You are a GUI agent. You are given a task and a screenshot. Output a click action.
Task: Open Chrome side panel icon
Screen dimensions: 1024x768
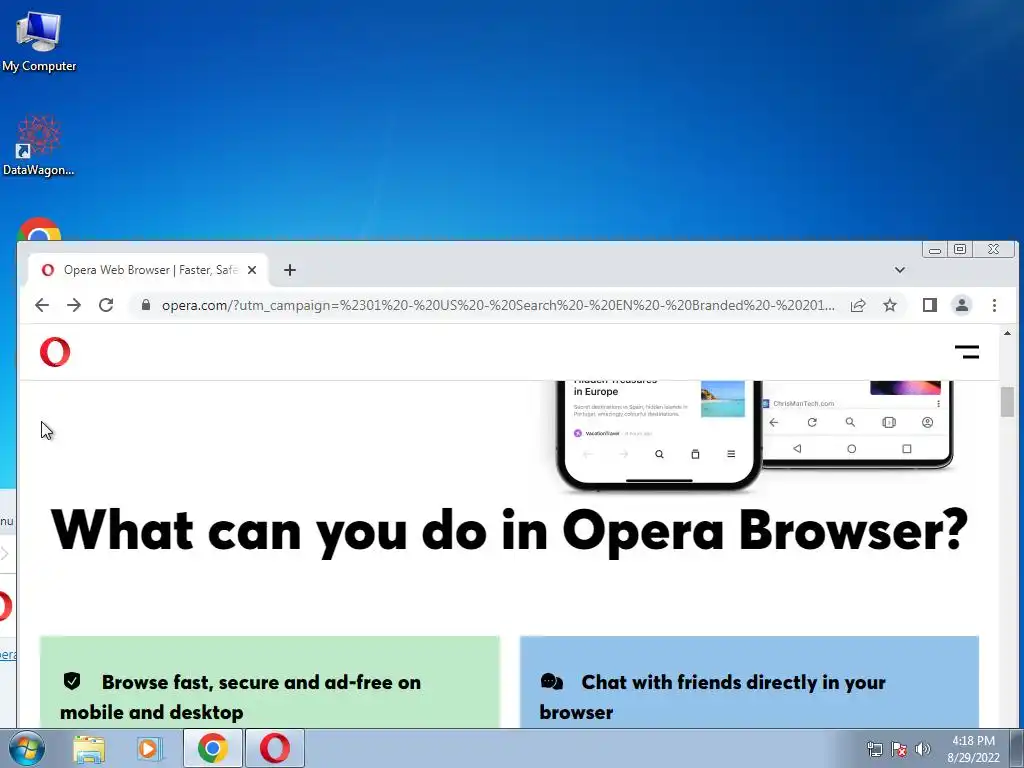pyautogui.click(x=930, y=305)
